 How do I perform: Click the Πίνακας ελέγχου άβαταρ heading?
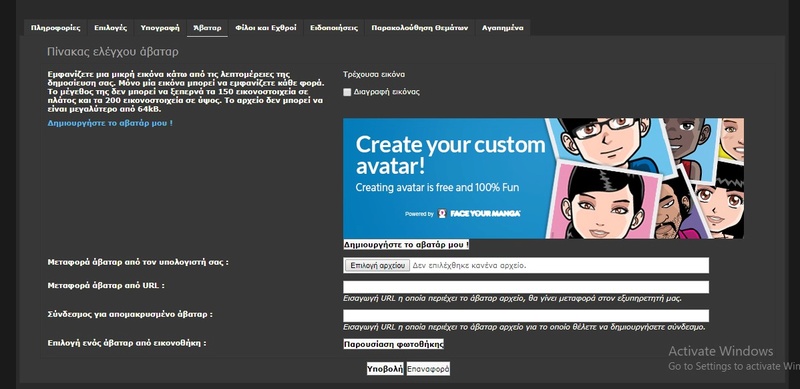pos(113,52)
